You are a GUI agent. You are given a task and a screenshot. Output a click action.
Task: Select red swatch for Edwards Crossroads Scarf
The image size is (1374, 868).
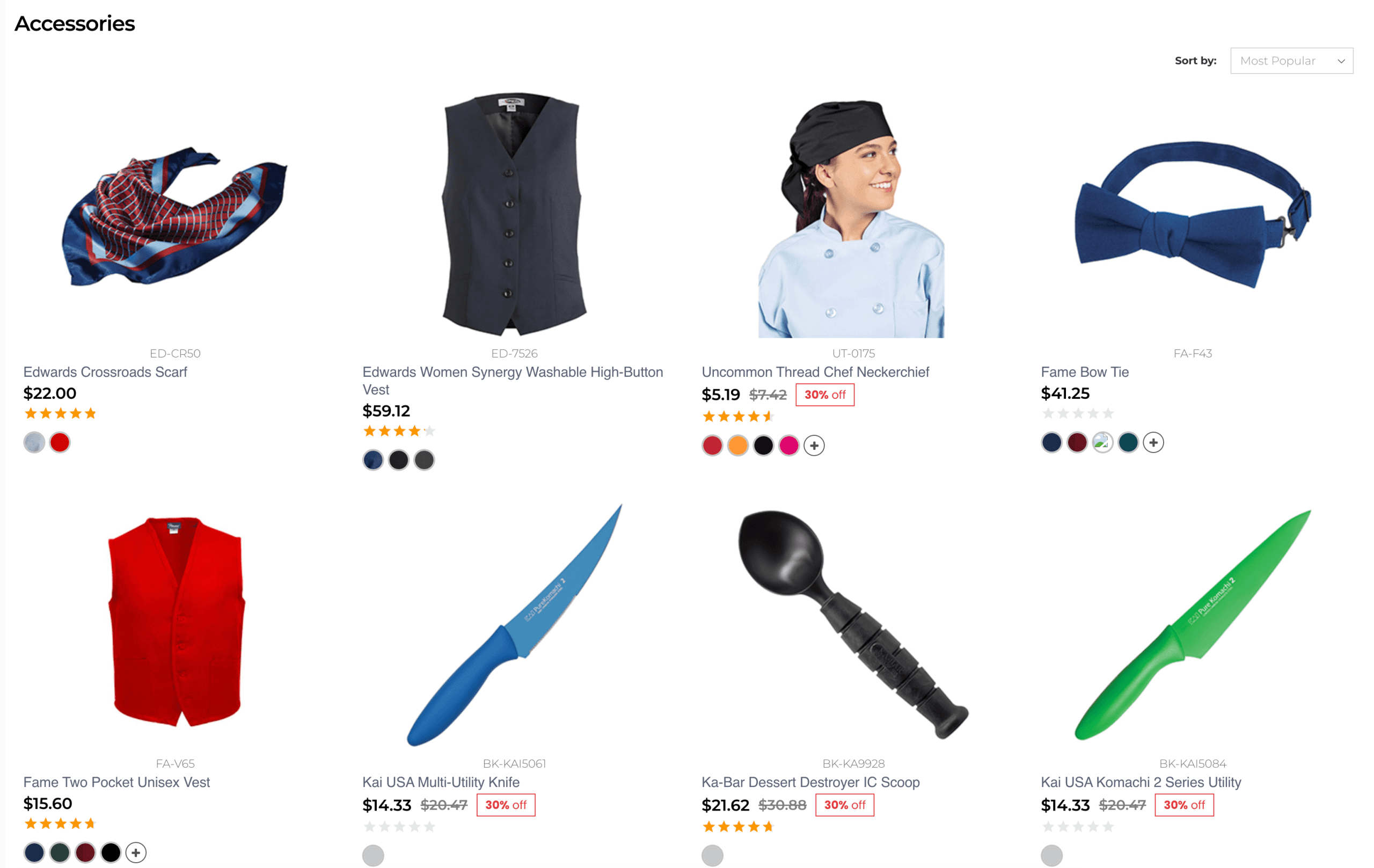60,442
